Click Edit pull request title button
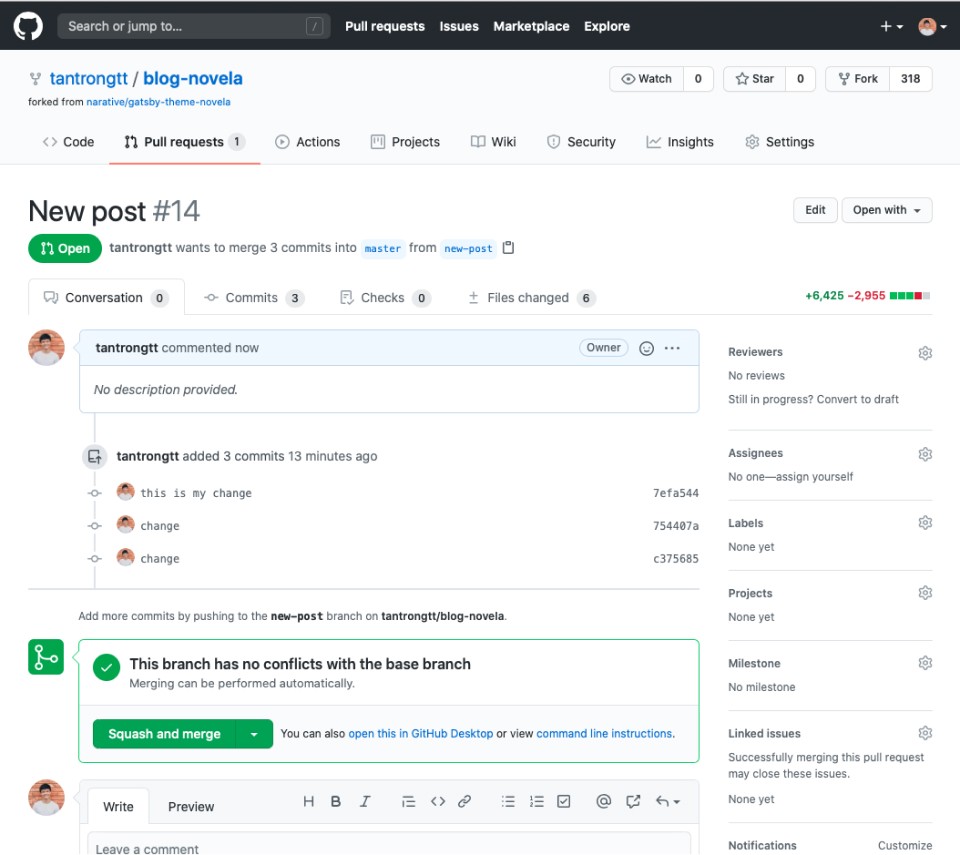This screenshot has width=960, height=855. pos(815,210)
